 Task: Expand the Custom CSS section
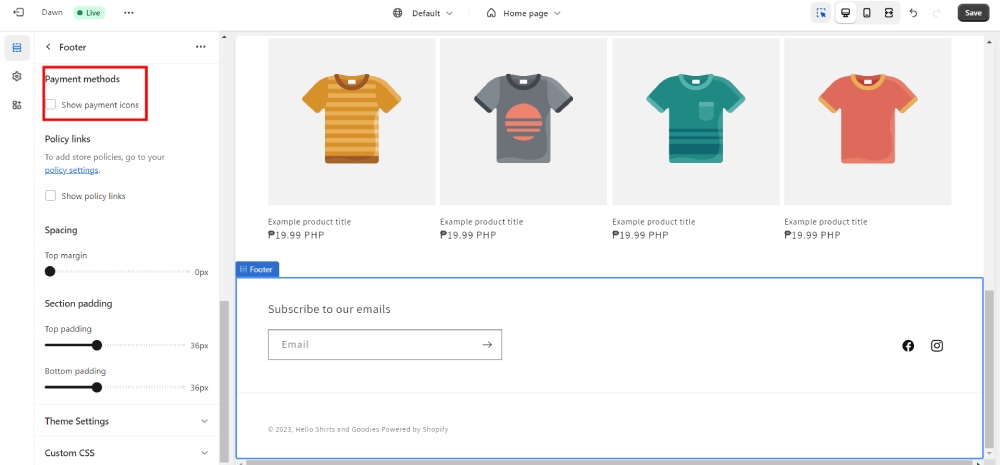point(126,453)
